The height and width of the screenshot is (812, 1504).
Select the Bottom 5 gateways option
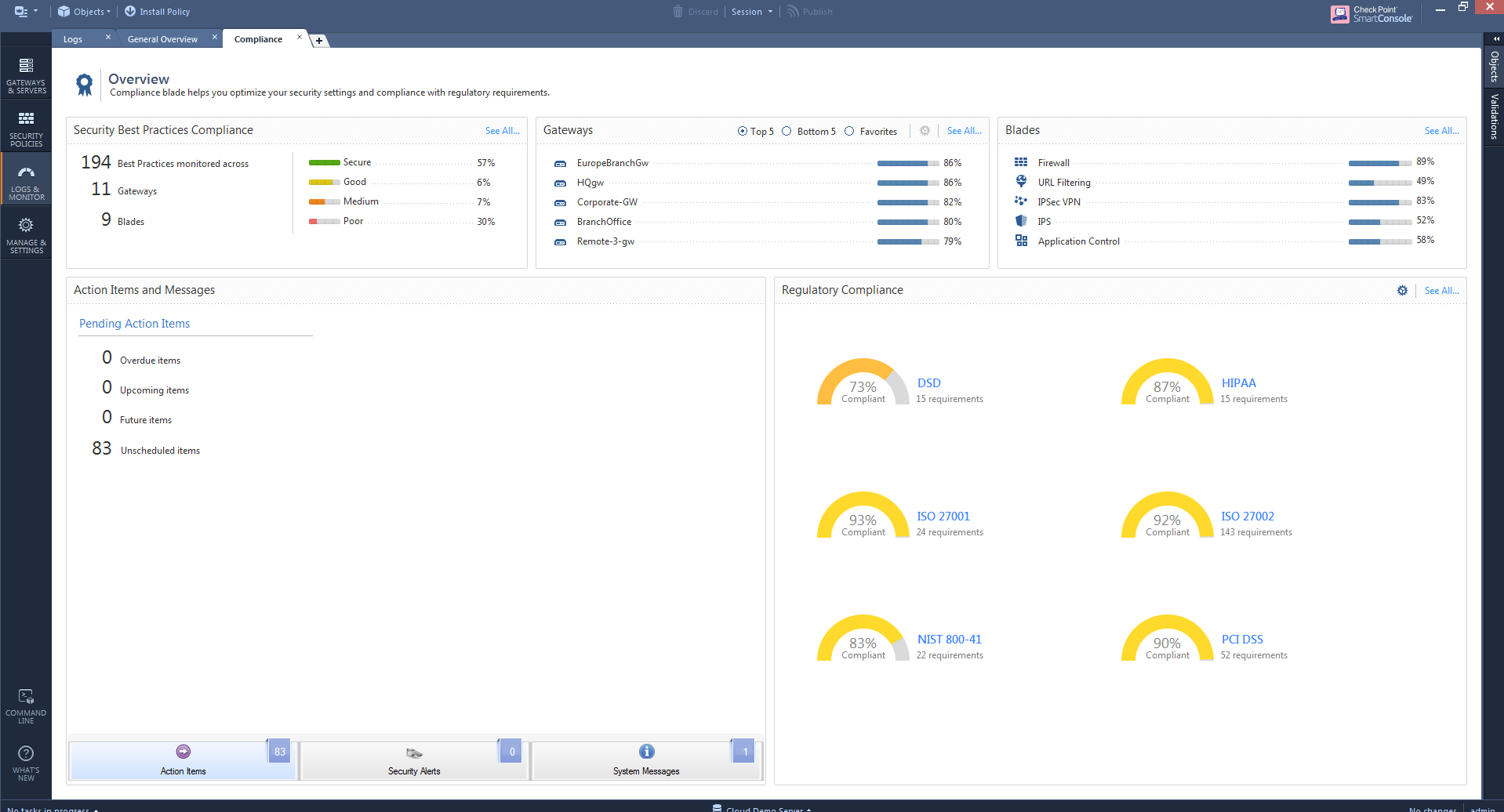point(787,132)
